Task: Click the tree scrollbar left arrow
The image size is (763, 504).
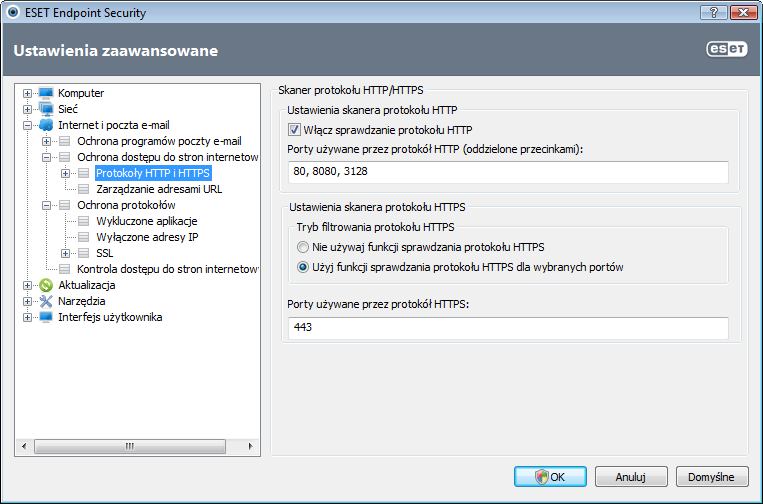Action: pyautogui.click(x=24, y=446)
